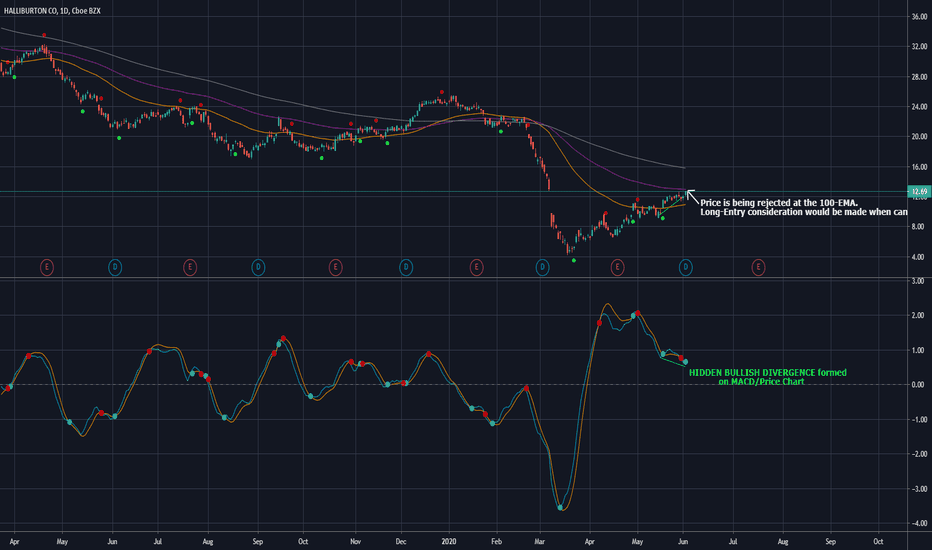Click the '2020' label on the time axis
The height and width of the screenshot is (550, 932).
[449, 542]
